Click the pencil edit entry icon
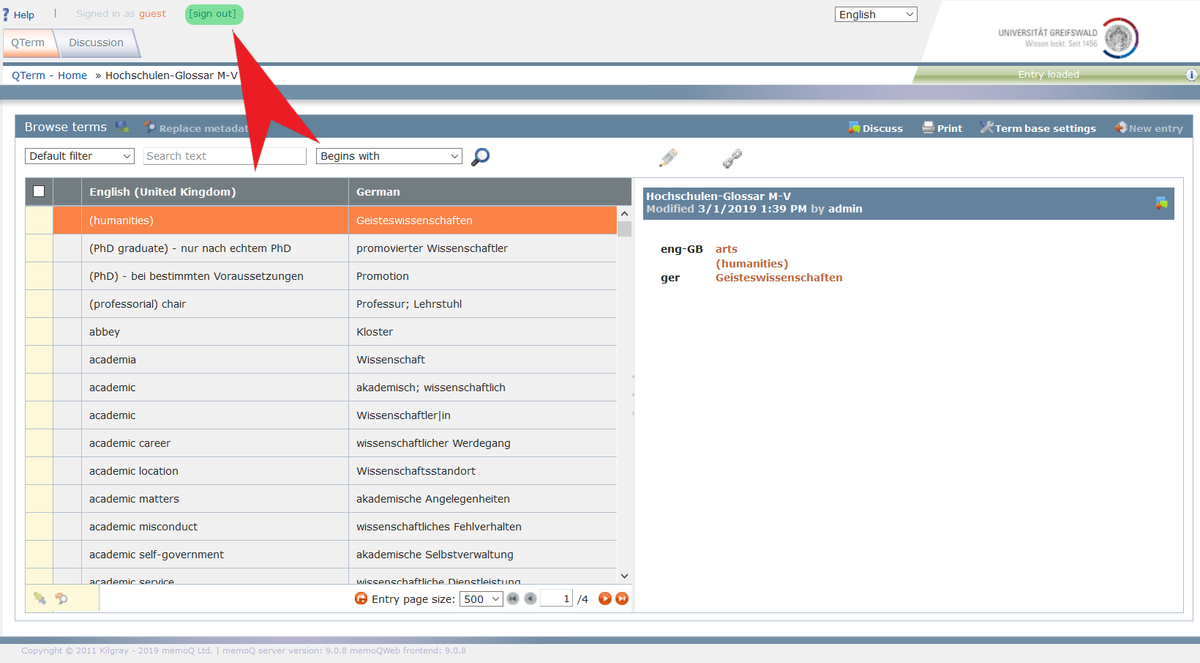1200x663 pixels. (668, 158)
